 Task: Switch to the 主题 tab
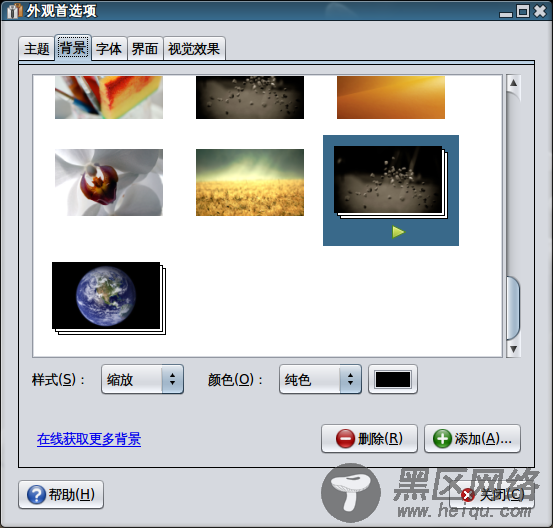37,49
